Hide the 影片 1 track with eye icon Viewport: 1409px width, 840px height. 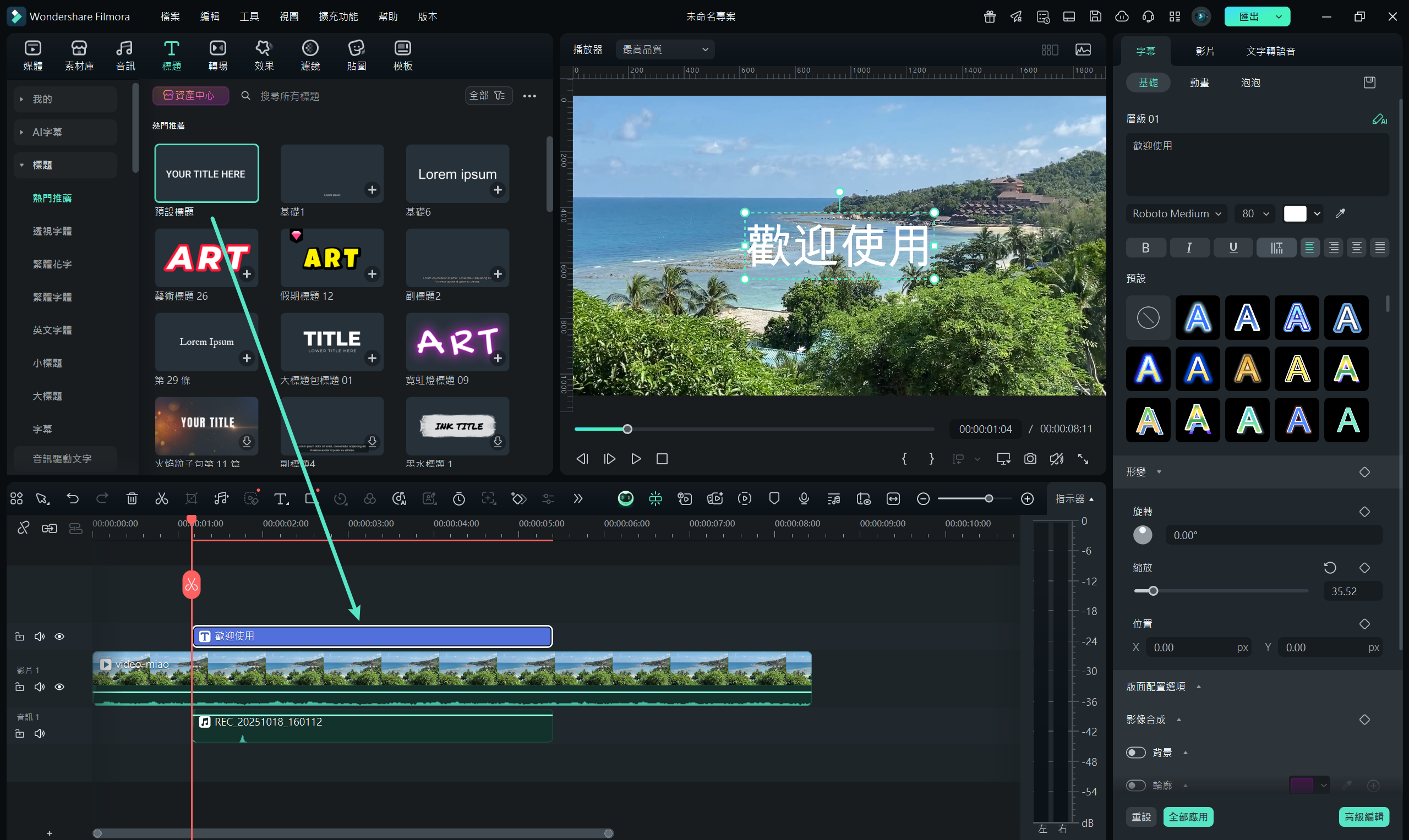pos(59,687)
